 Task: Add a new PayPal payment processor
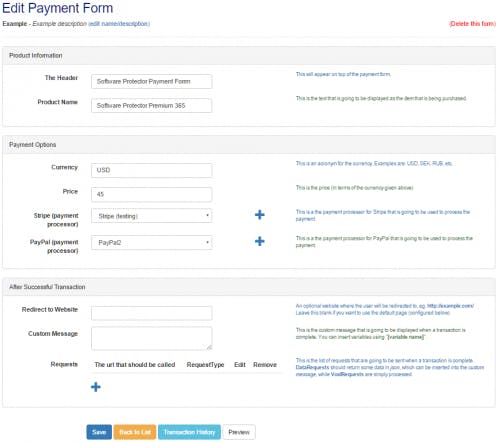pos(260,241)
